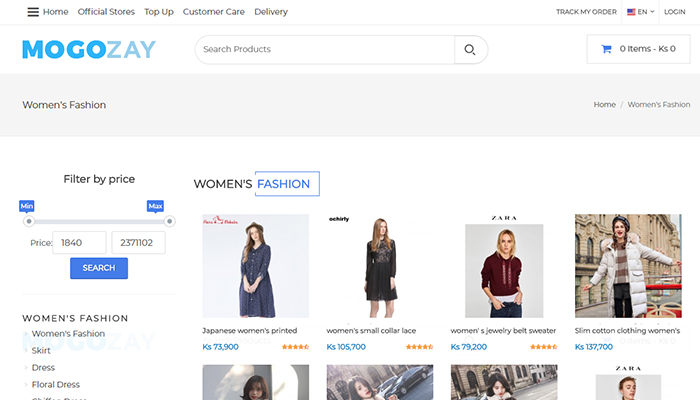Focus the minimum price field 1840
The width and height of the screenshot is (700, 400).
tap(79, 242)
